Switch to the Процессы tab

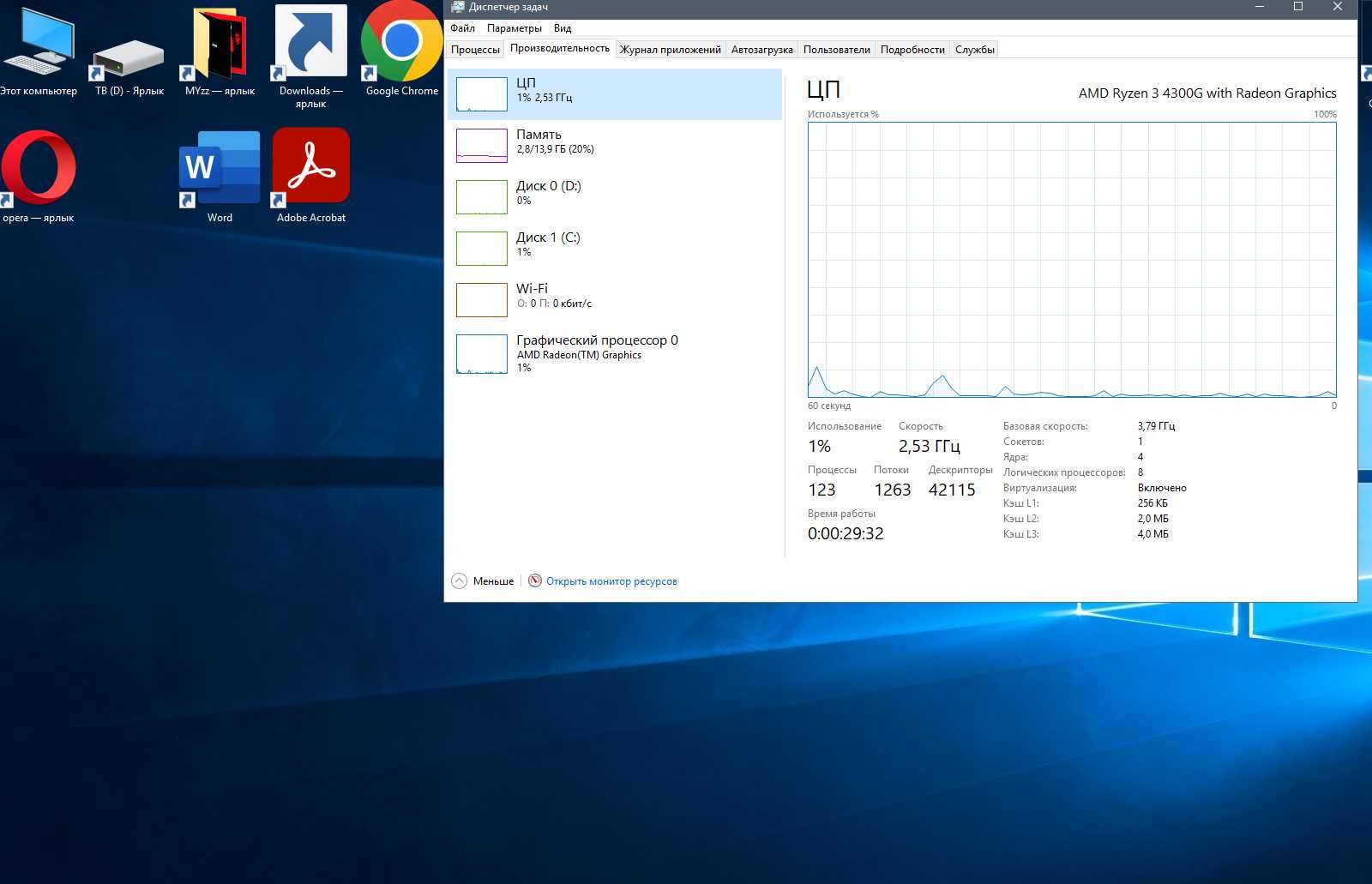coord(475,50)
